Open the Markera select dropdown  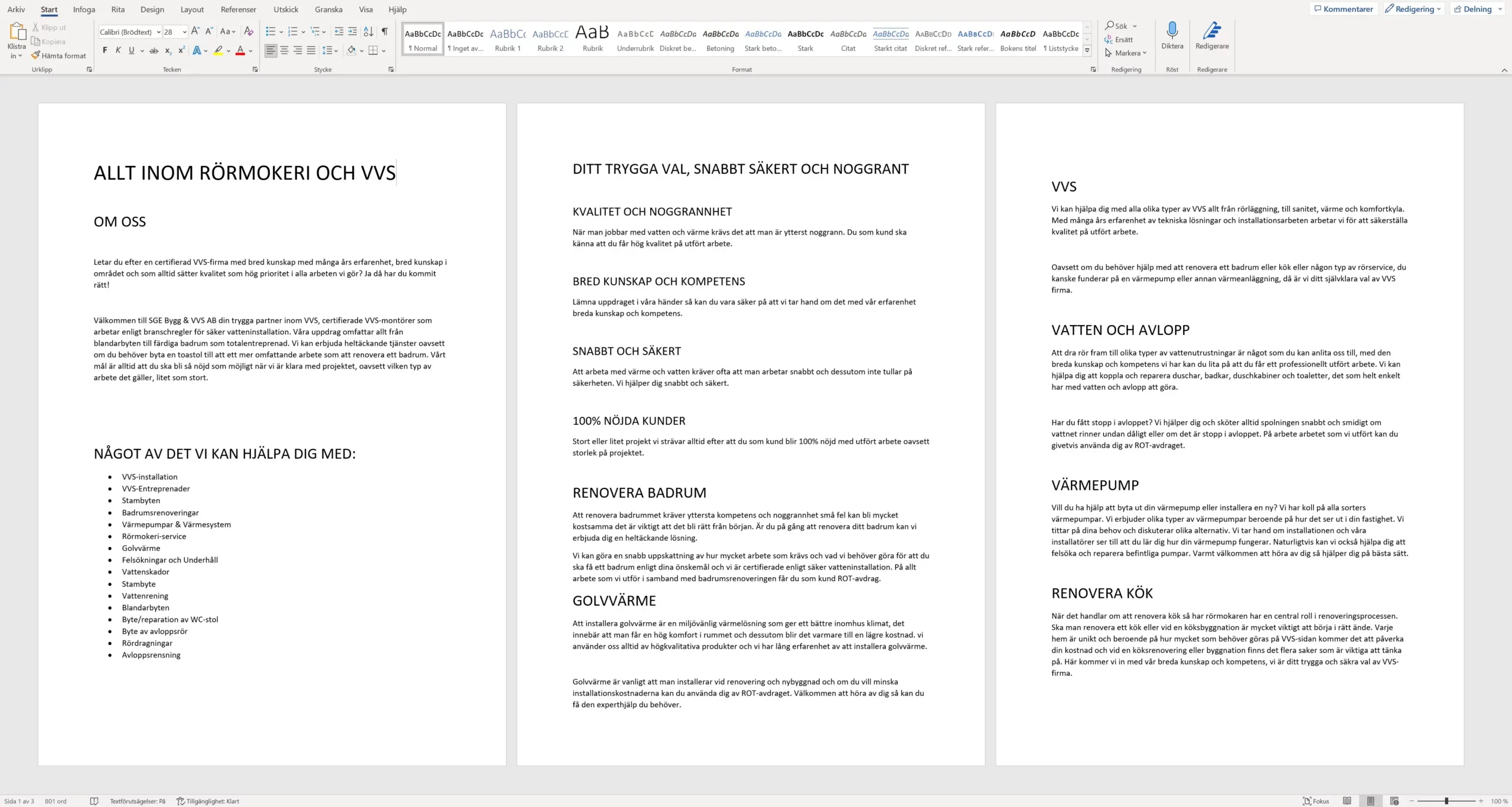[1126, 53]
